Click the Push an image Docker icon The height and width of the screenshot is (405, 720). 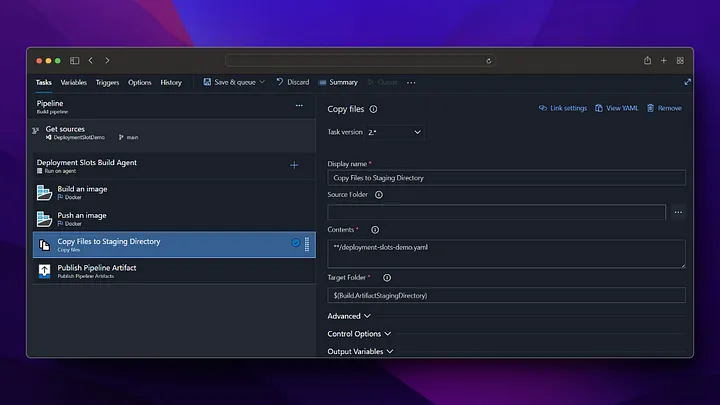point(44,219)
